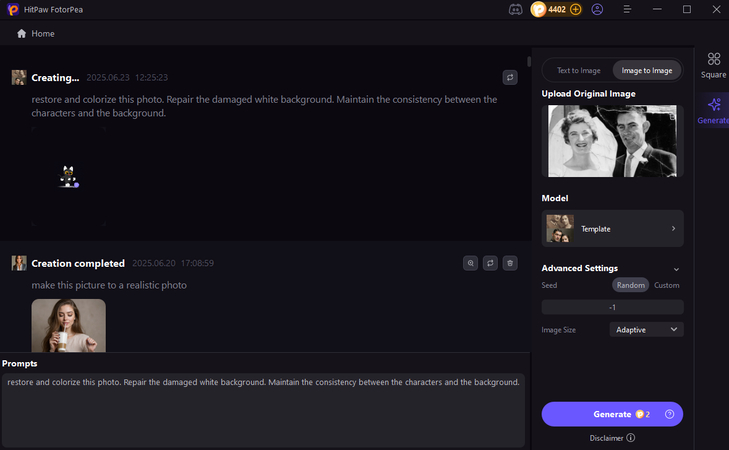Screen dimensions: 729x450
Task: Regenerate the completed creation entry
Action: pyautogui.click(x=490, y=263)
